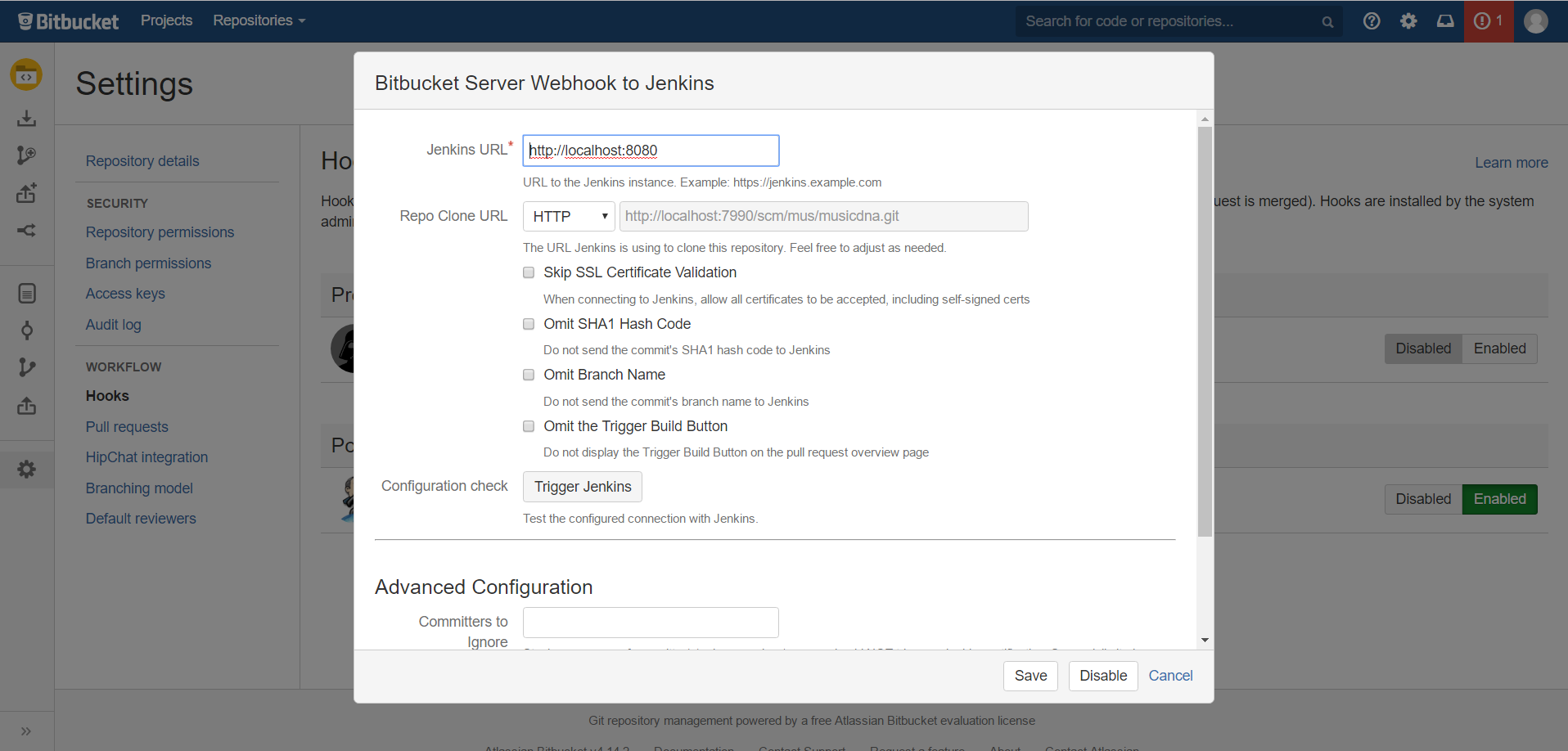The width and height of the screenshot is (1568, 751).
Task: Click the Create pull request icon in sidebar
Action: click(x=26, y=193)
